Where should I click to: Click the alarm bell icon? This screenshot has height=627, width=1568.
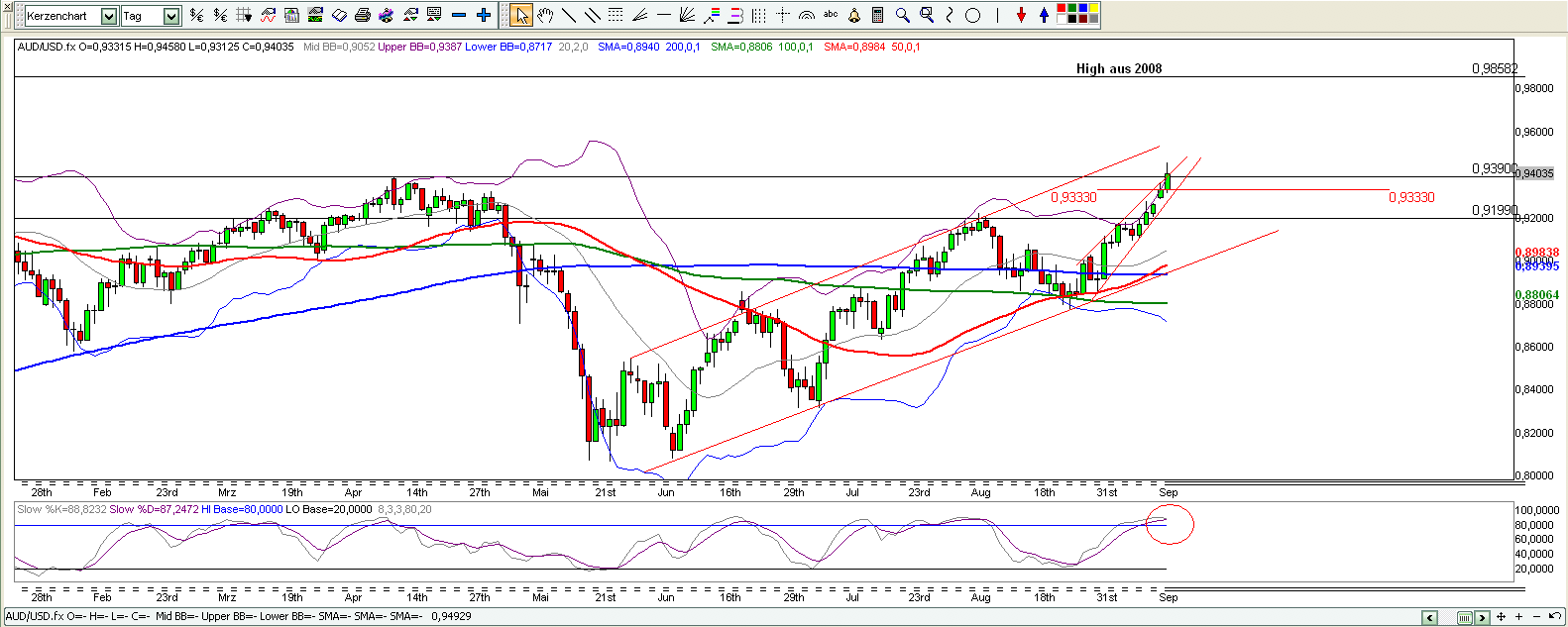[x=854, y=16]
